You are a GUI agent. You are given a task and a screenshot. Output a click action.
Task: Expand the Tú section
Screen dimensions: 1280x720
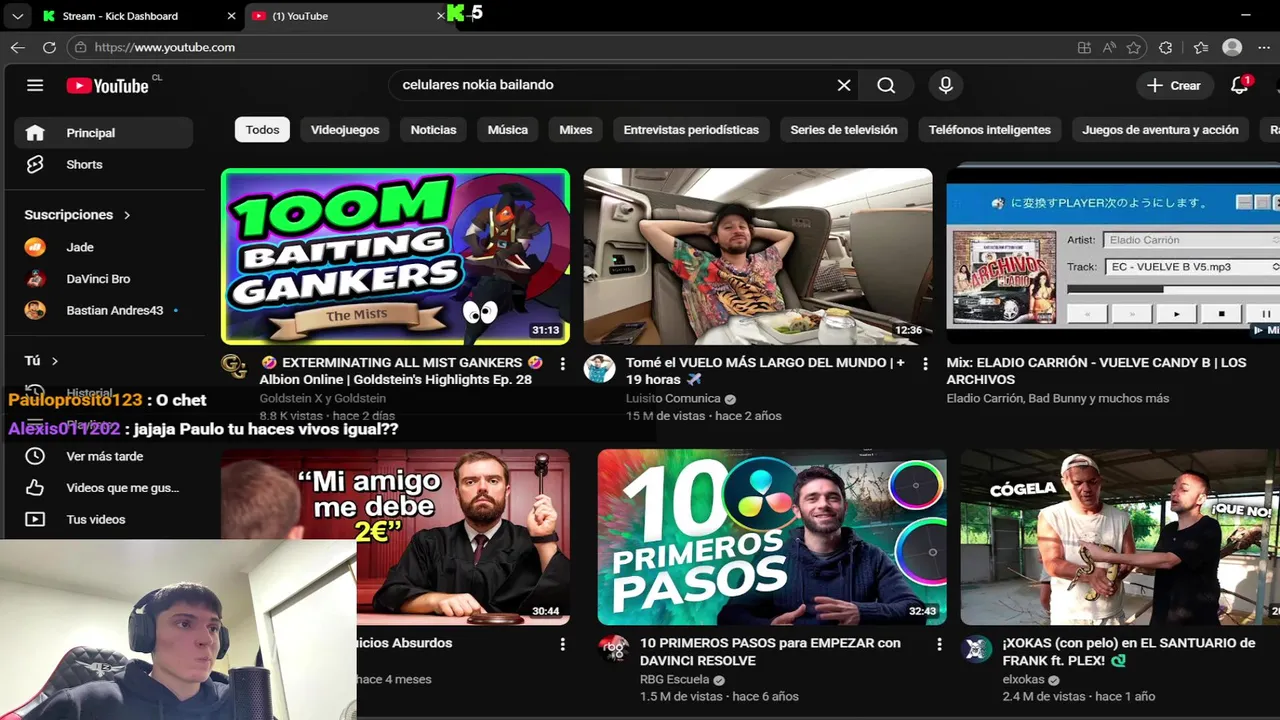[x=42, y=360]
